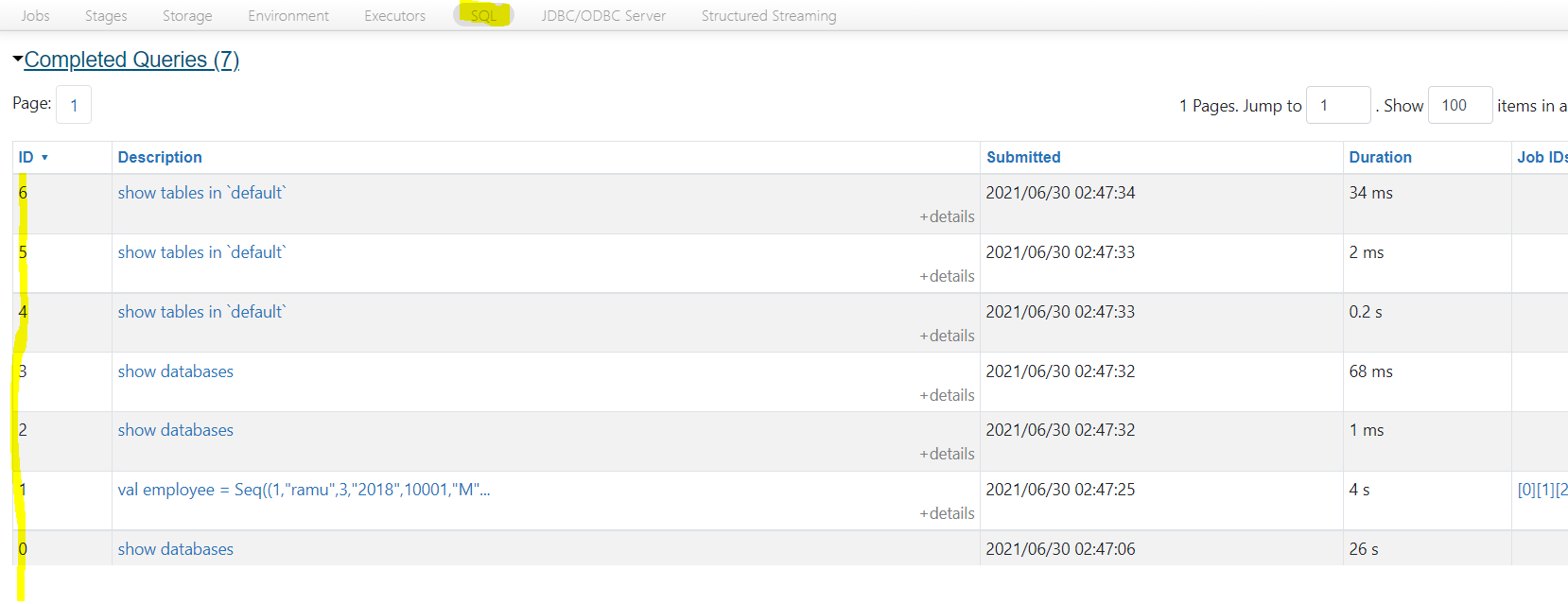Open the Executors tab
This screenshot has width=1568, height=604.
pos(394,16)
